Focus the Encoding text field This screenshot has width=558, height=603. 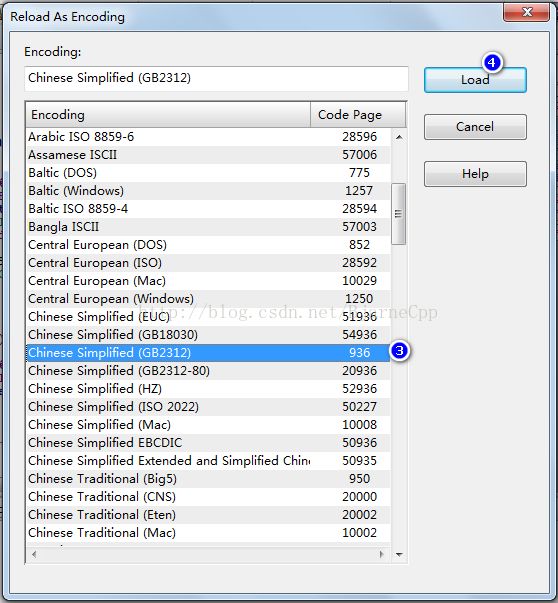[x=216, y=78]
